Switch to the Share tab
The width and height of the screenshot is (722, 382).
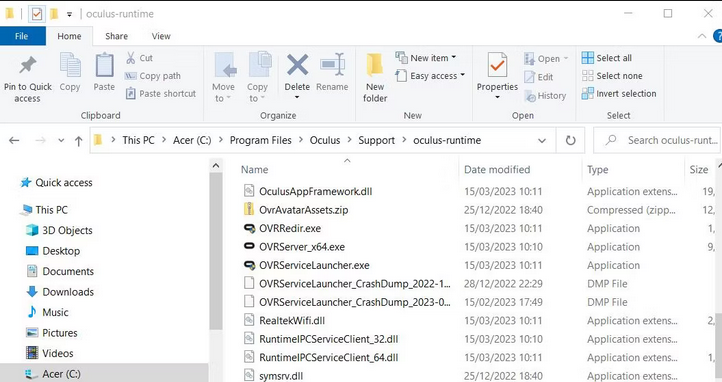tap(116, 36)
